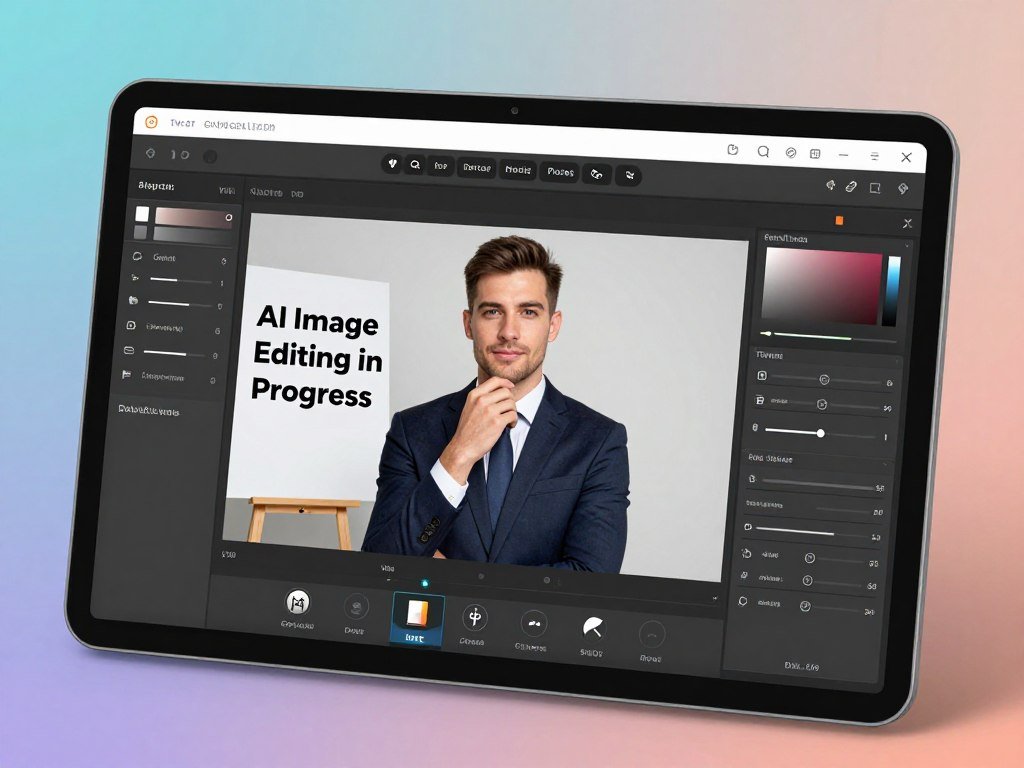The height and width of the screenshot is (768, 1024).
Task: Click the square crop-like icon in the top right toolbar
Action: 875,188
